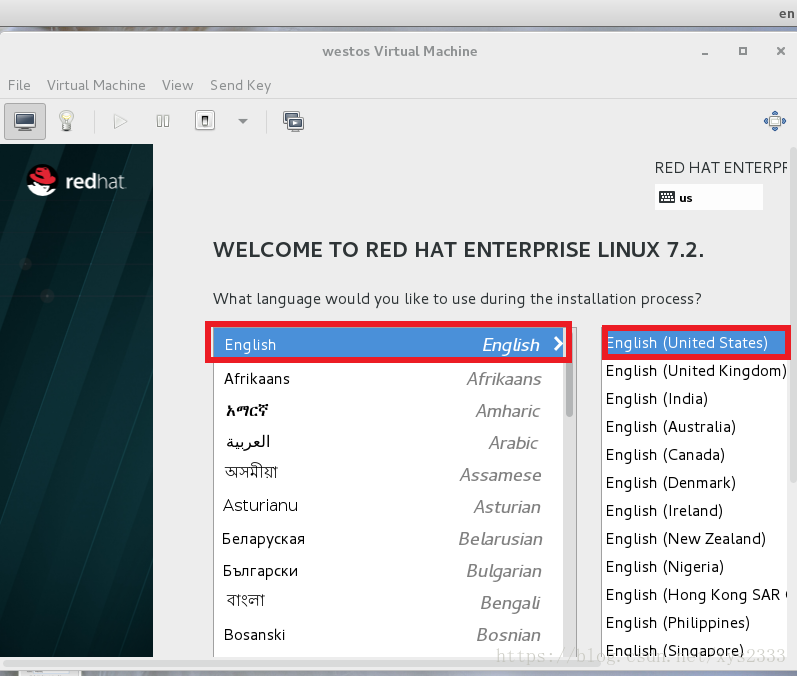Screen dimensions: 797x676
Task: Select Afrikaans language
Action: [389, 379]
